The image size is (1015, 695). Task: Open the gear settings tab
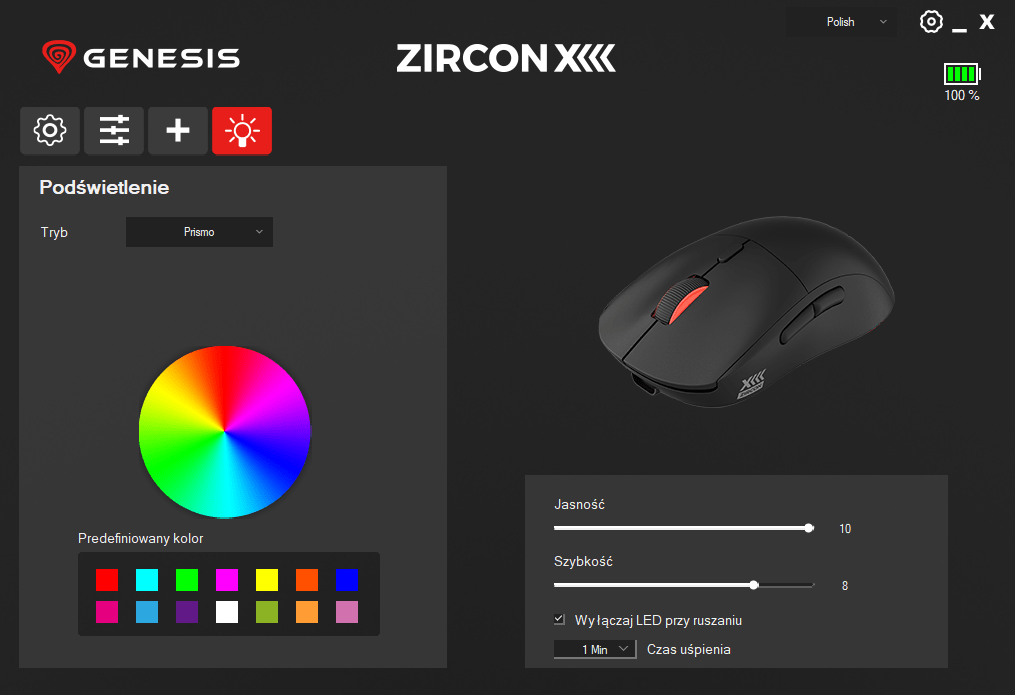click(50, 131)
